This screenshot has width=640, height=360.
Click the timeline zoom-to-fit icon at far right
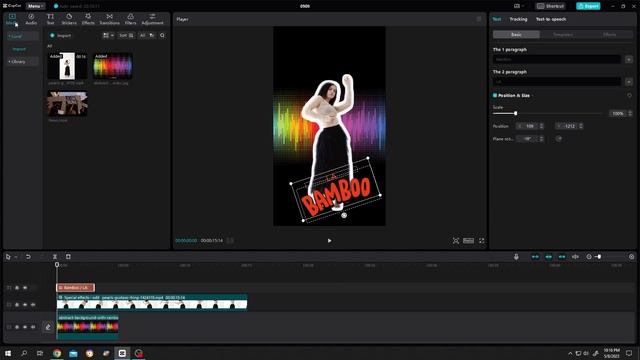[x=631, y=257]
